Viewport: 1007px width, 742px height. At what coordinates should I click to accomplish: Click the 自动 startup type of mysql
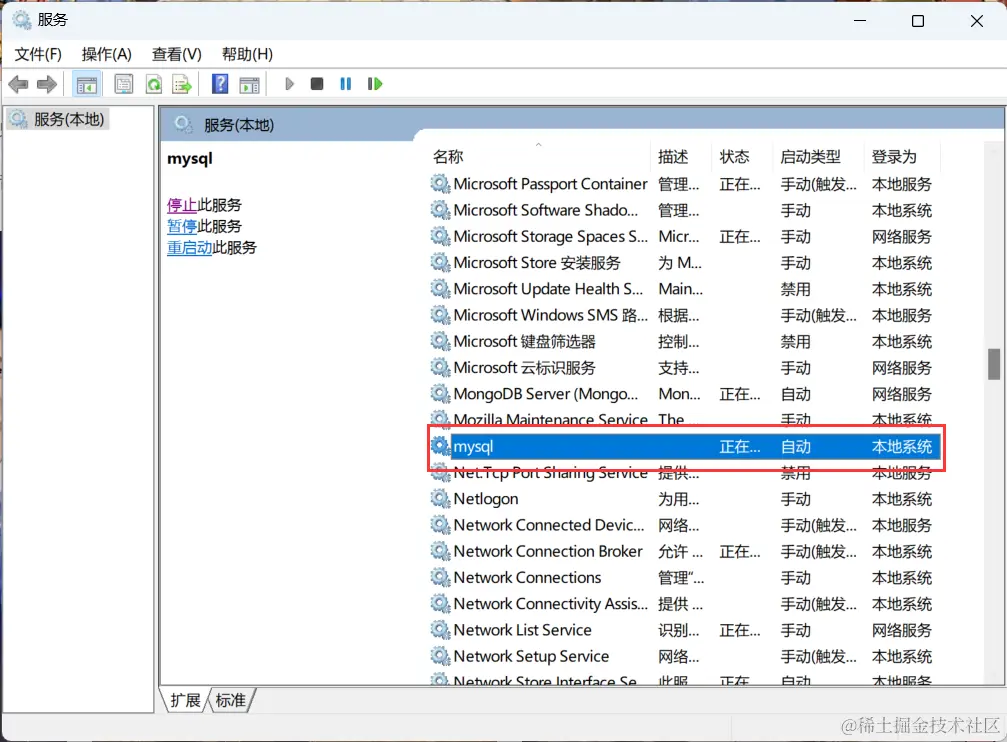point(795,447)
